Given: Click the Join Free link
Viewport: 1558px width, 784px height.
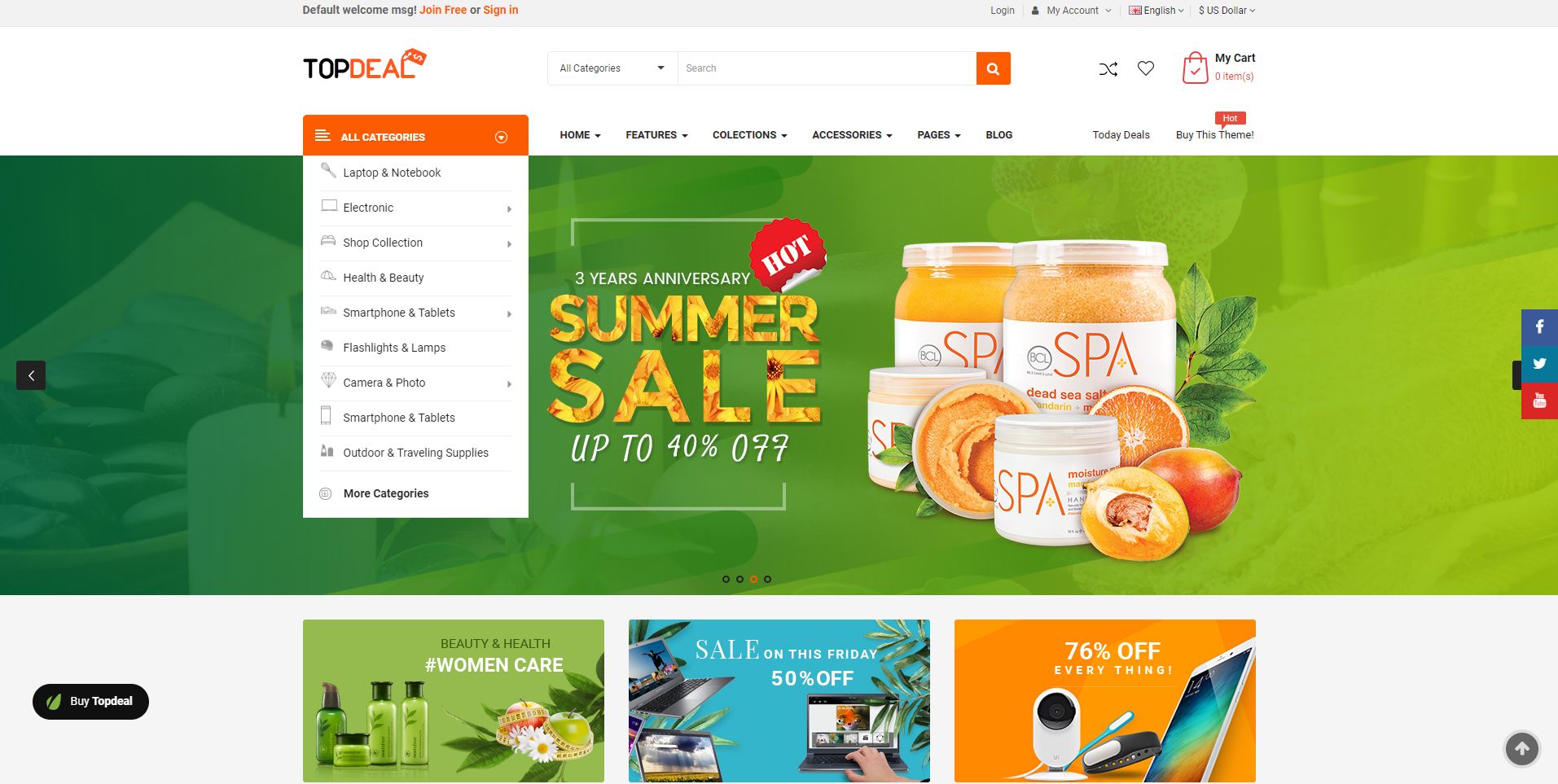Looking at the screenshot, I should [443, 10].
